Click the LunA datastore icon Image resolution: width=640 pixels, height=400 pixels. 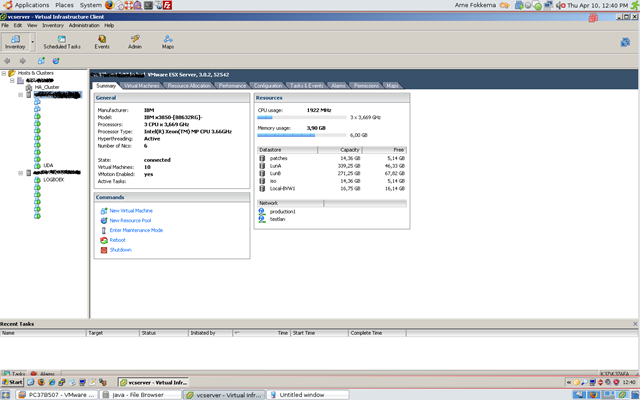pos(262,165)
